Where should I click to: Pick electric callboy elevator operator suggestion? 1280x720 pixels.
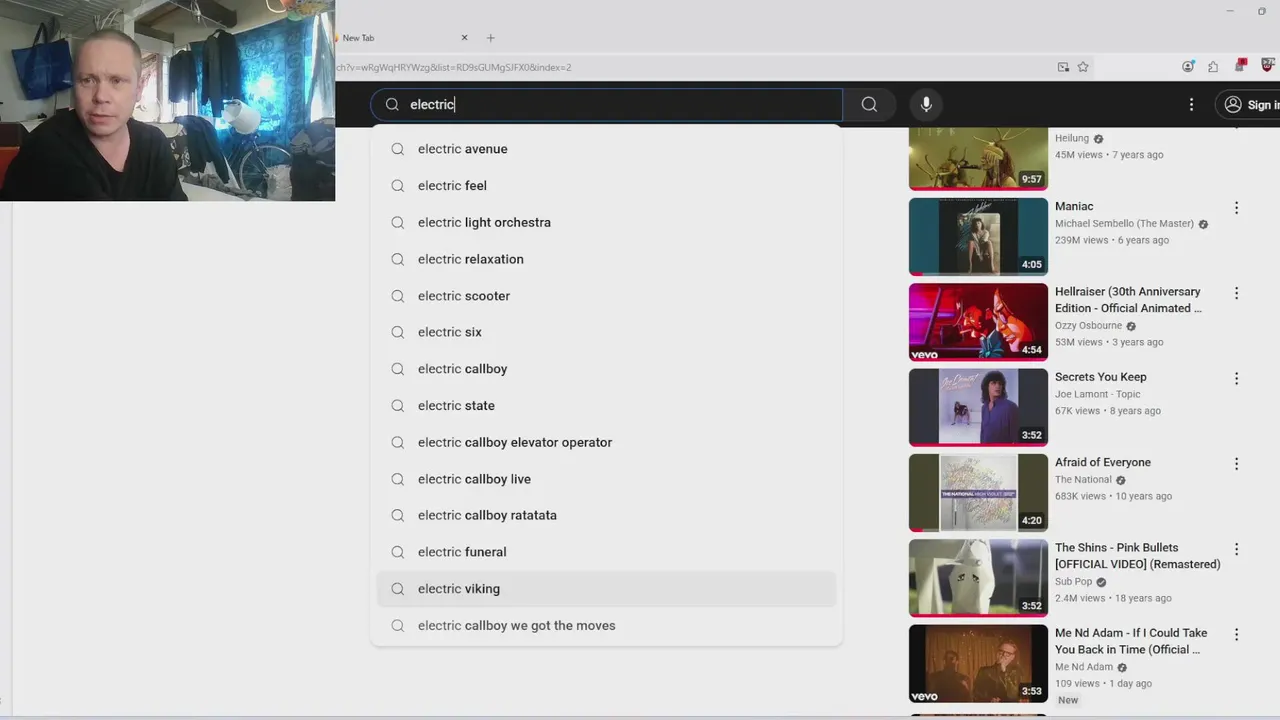[x=606, y=442]
